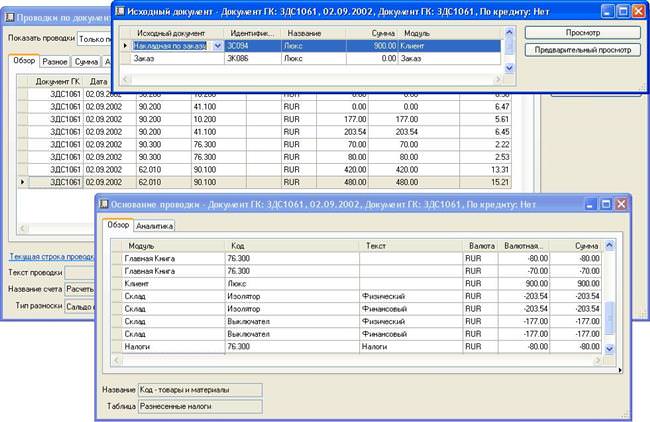Click identifier ЗК086 cell
Viewport: 650px width, 422px height.
pyautogui.click(x=252, y=58)
